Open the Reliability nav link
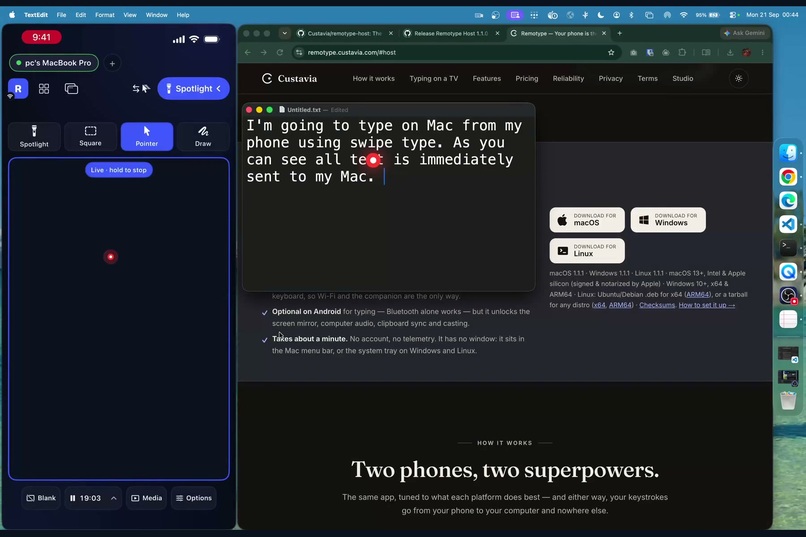 [x=568, y=79]
